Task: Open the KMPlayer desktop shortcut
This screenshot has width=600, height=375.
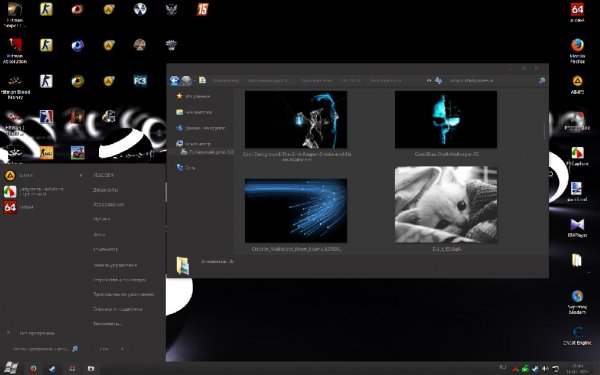Action: tap(577, 228)
